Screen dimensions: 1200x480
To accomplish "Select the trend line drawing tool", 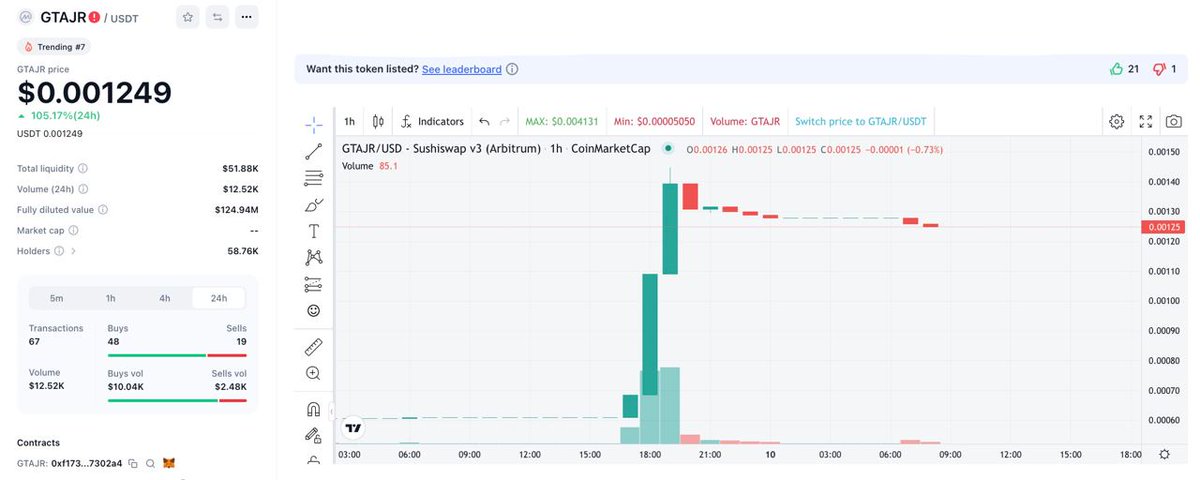I will [314, 152].
